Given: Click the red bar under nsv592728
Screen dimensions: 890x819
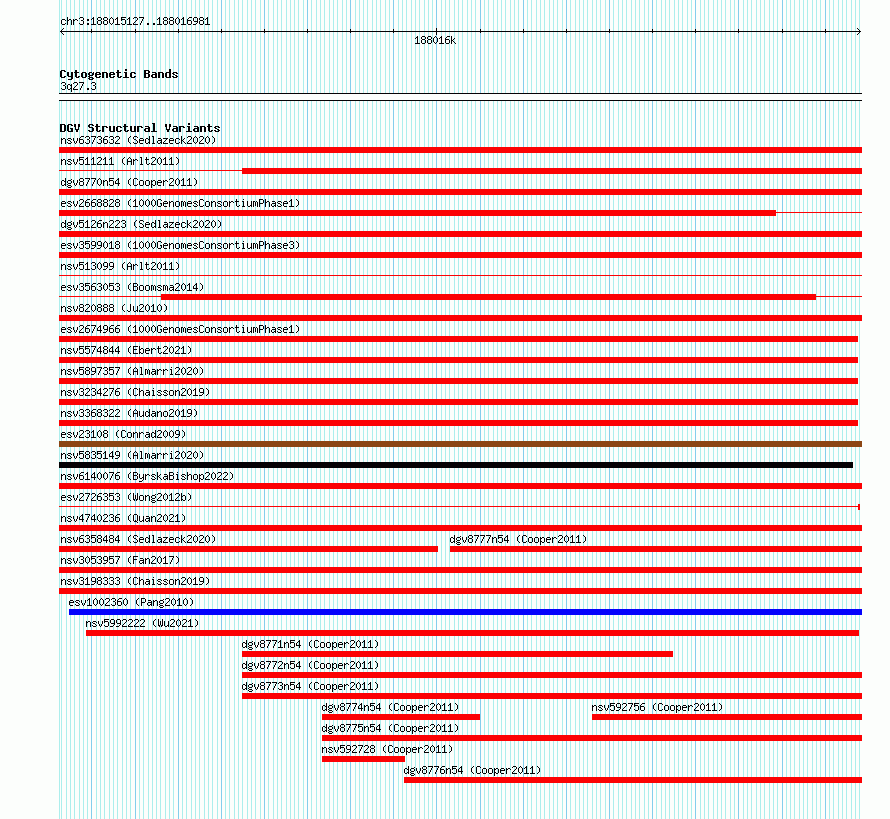Looking at the screenshot, I should point(363,759).
